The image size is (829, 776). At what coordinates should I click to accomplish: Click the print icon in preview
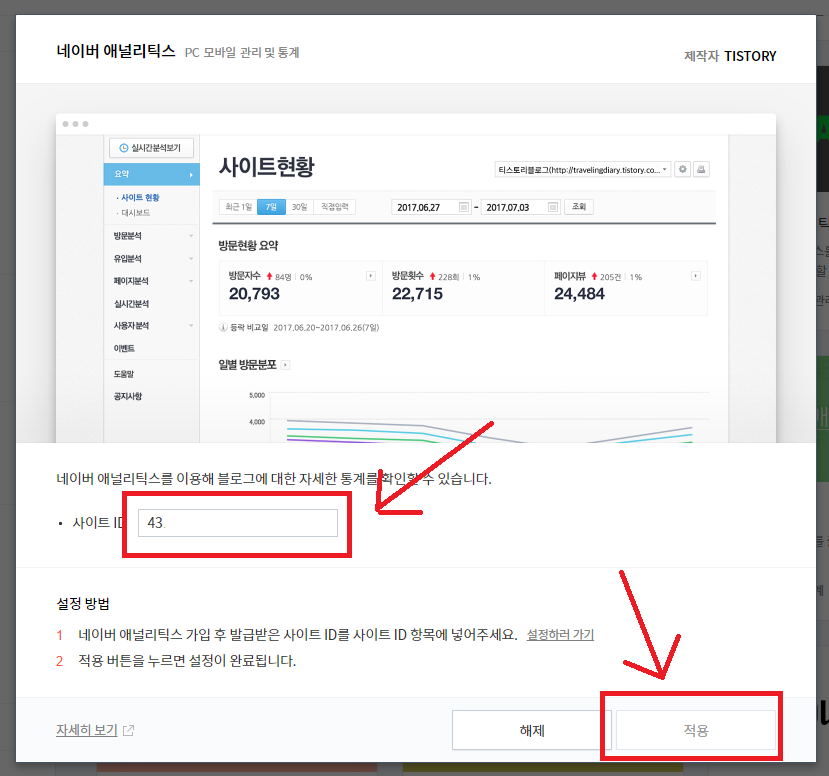click(x=701, y=169)
